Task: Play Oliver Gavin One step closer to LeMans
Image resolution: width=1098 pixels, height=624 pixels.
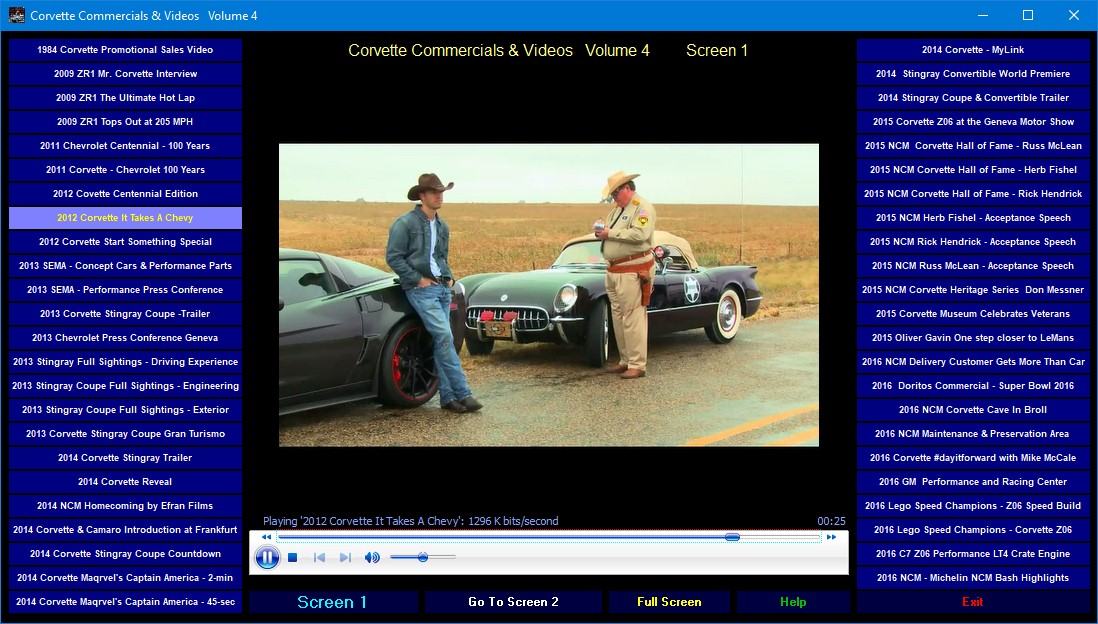Action: 973,338
